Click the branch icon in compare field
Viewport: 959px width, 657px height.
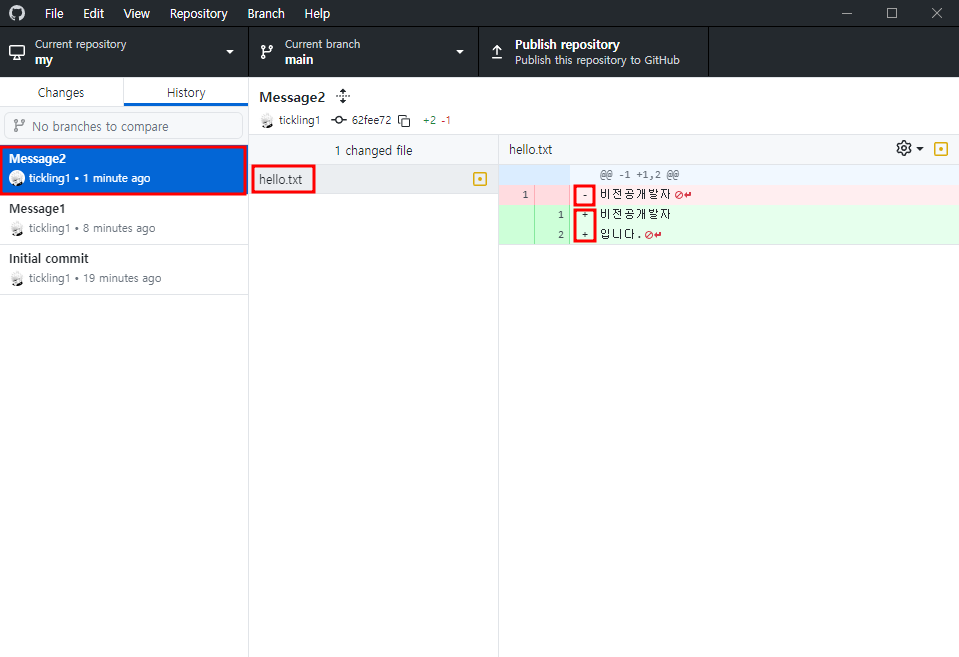point(19,125)
